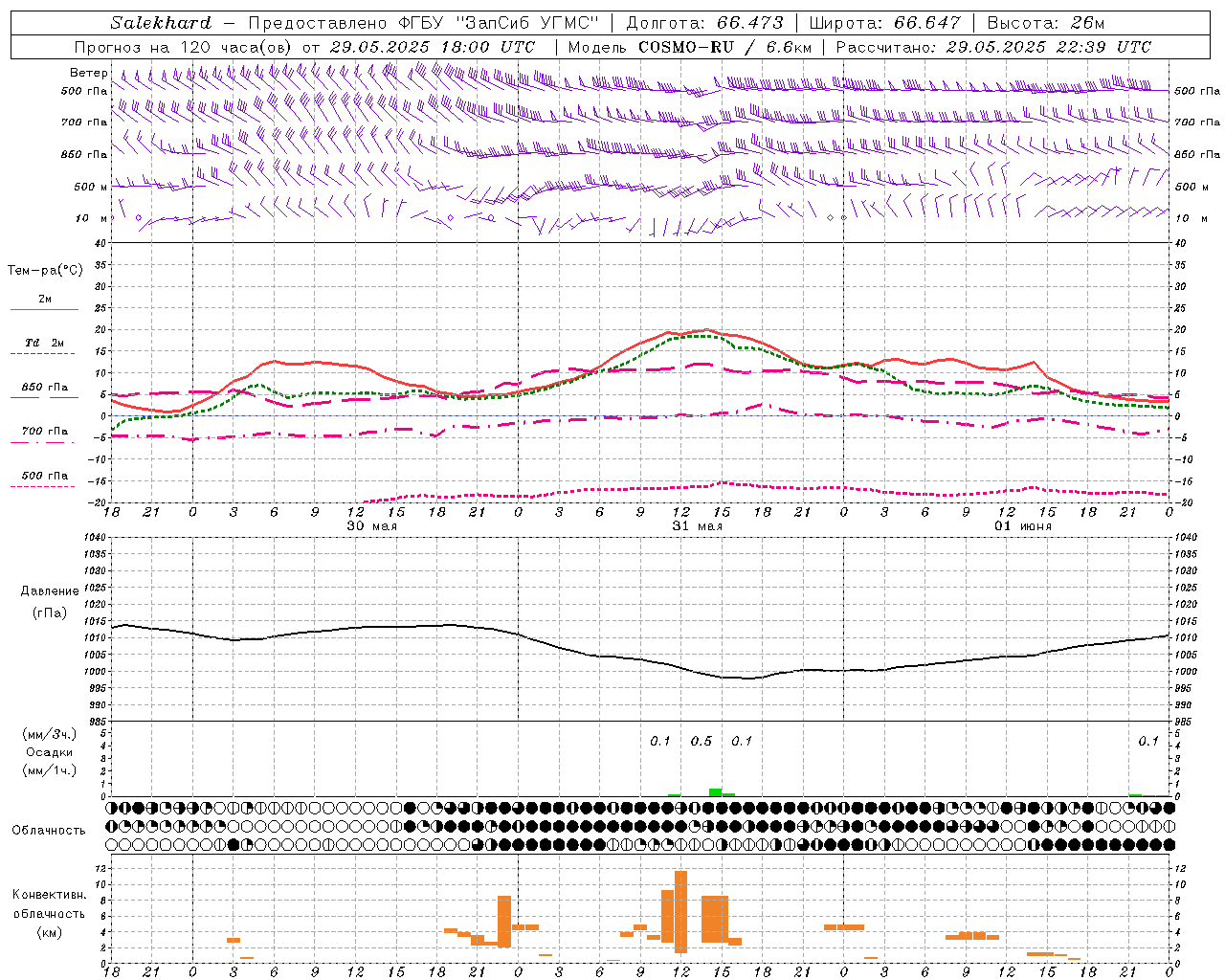1225x980 pixels.
Task: Click the '0.5' precipitation amount value
Action: [702, 741]
